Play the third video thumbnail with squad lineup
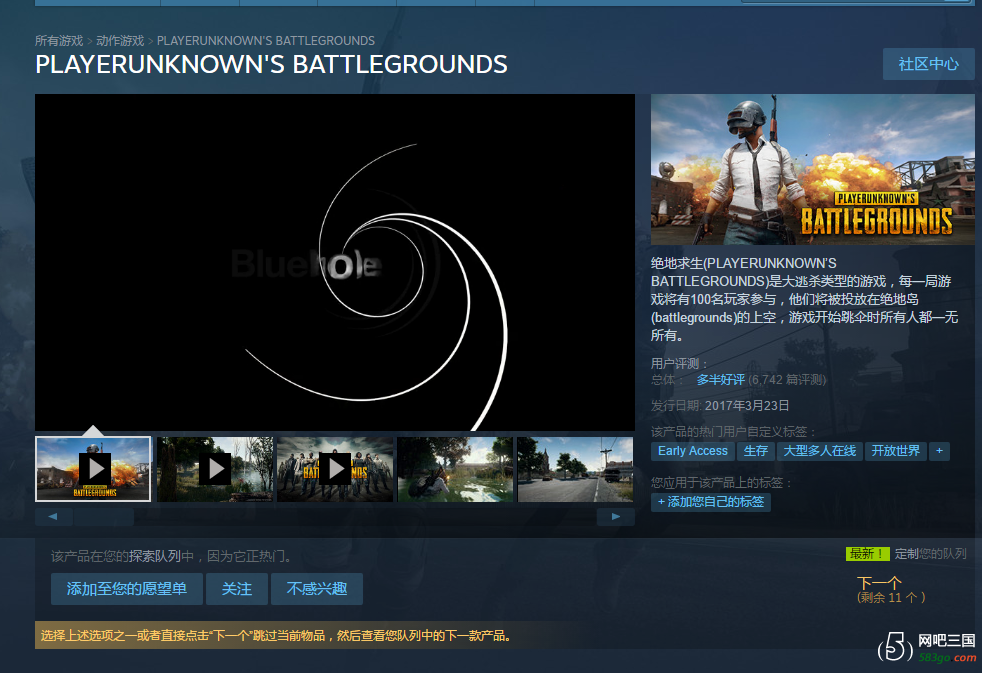 (x=335, y=469)
